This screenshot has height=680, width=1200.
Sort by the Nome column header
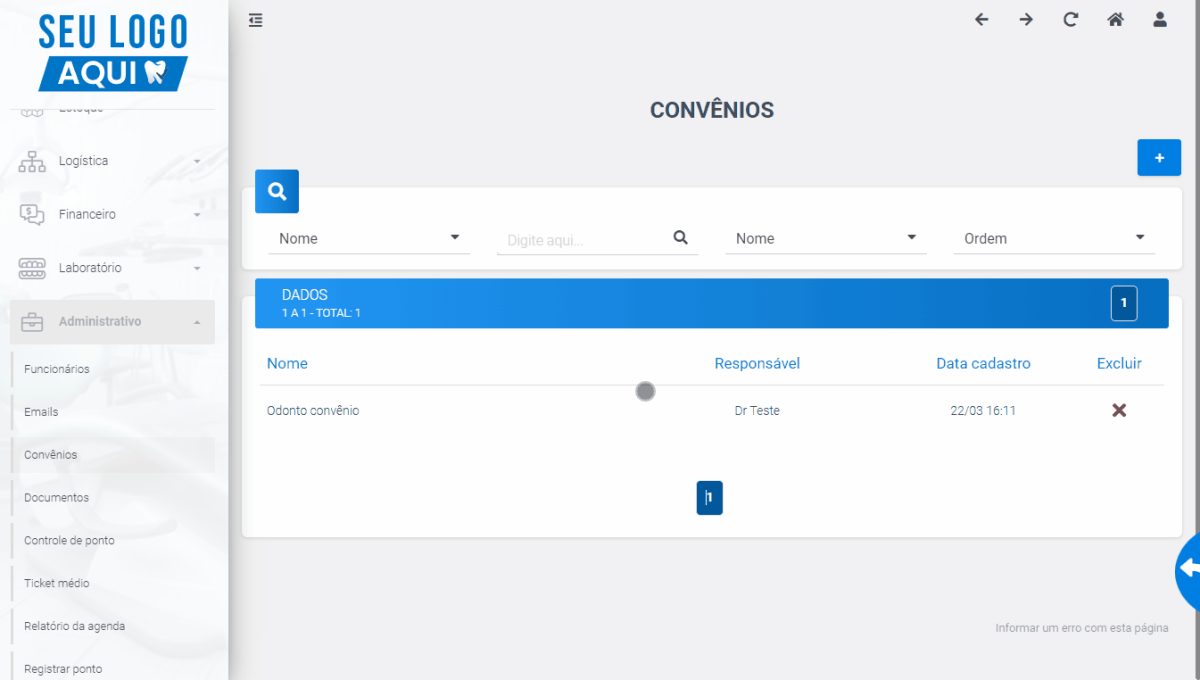(x=287, y=363)
